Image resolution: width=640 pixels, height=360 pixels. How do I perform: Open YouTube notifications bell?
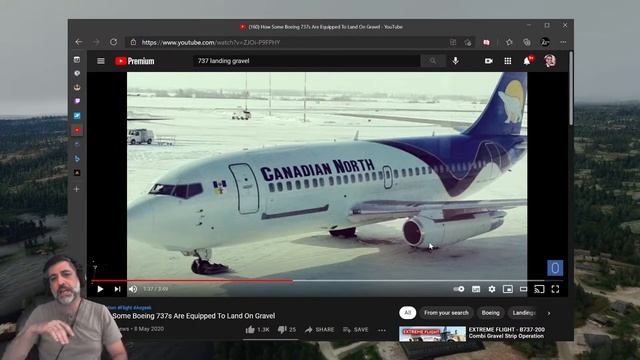[x=527, y=61]
